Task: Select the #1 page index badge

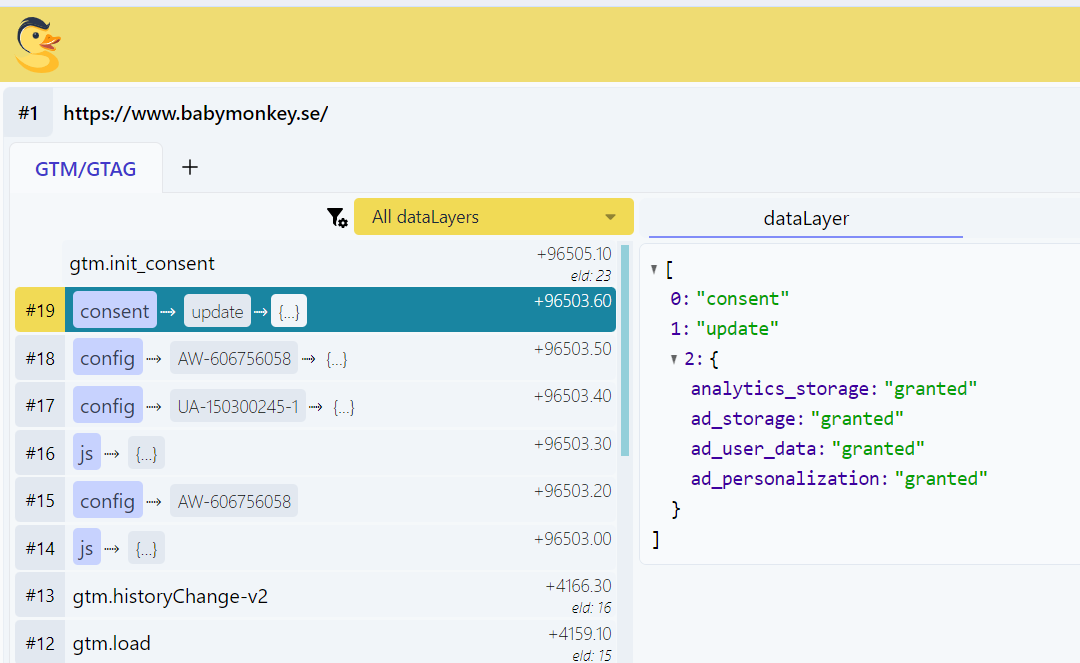Action: (x=28, y=113)
